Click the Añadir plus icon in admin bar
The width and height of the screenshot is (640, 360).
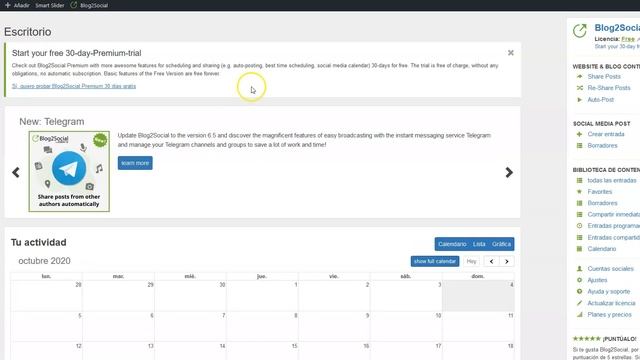[x=7, y=5]
